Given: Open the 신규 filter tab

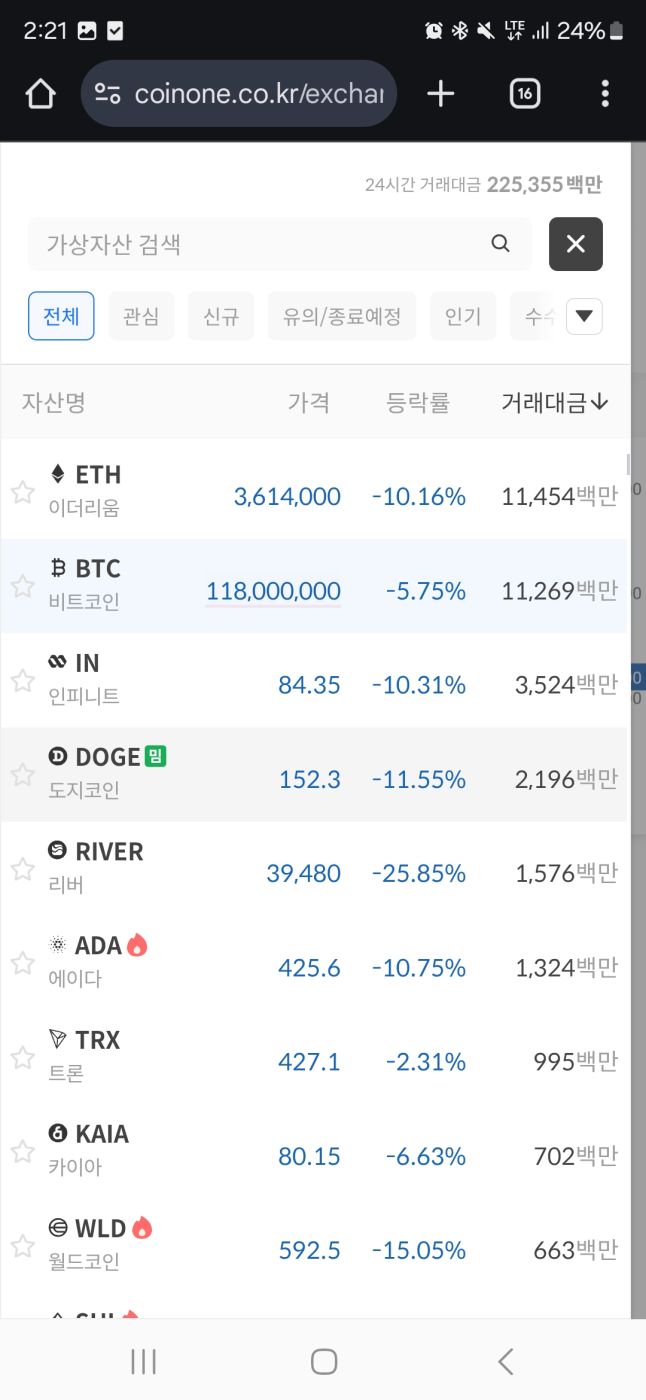Looking at the screenshot, I should click(x=221, y=317).
